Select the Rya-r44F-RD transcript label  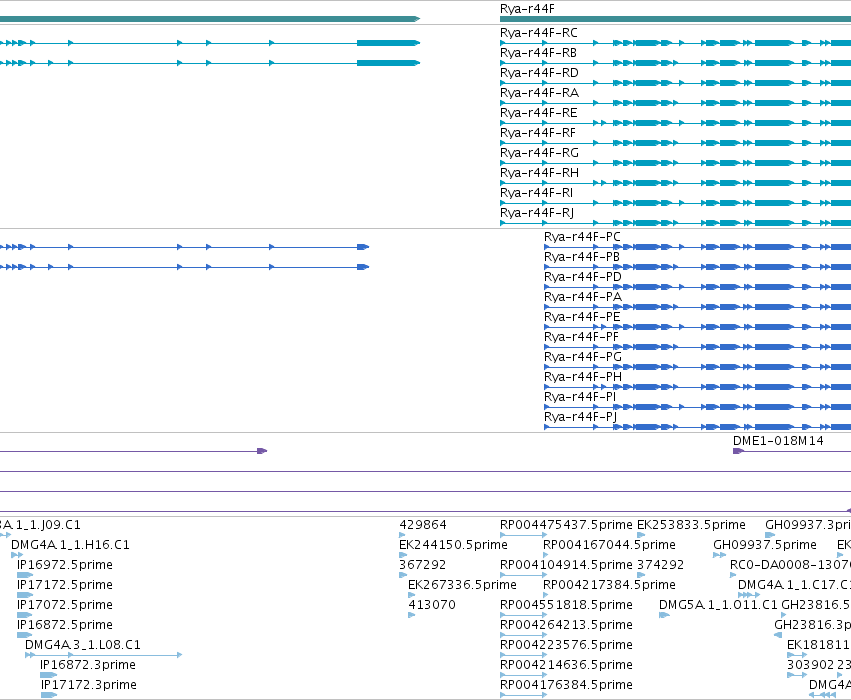tap(539, 73)
